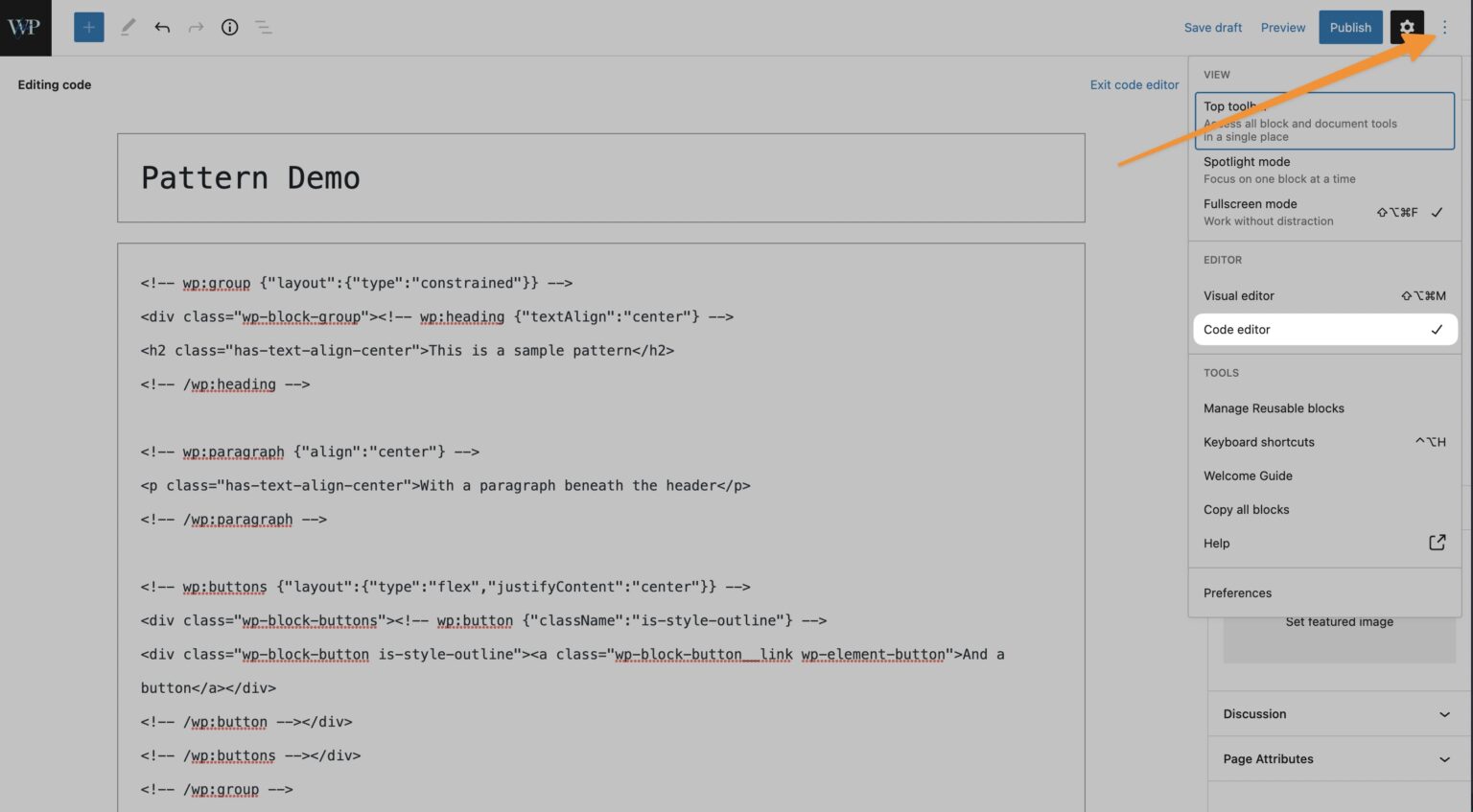Click the Redo arrow
This screenshot has width=1473, height=812.
tap(196, 27)
